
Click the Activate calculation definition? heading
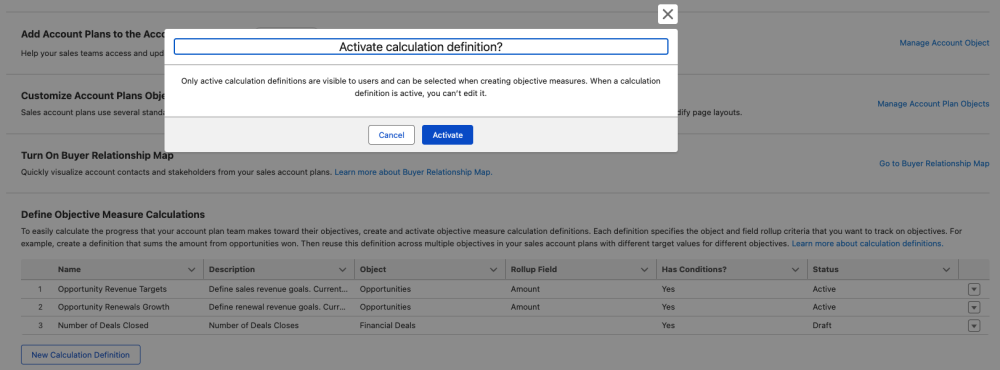(421, 47)
